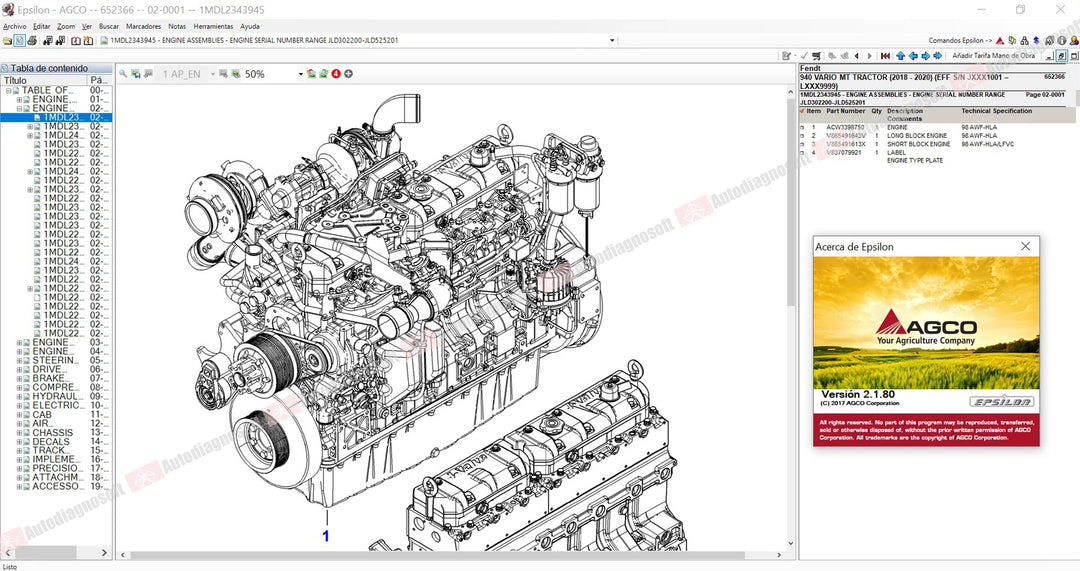Expand the STEERIN tree node
The height and width of the screenshot is (571, 1080).
(x=19, y=360)
